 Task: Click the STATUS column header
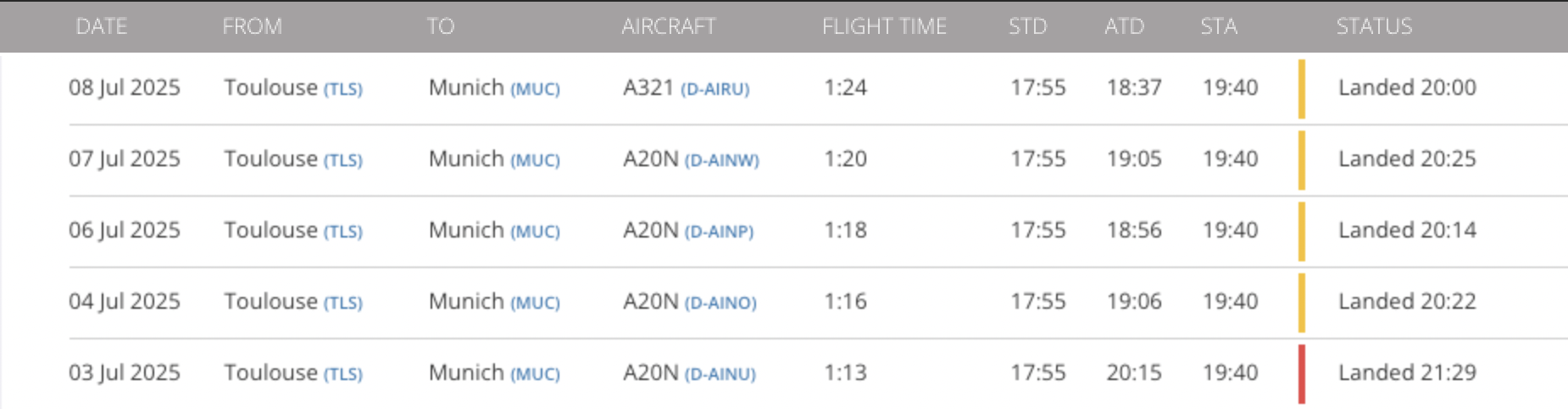tap(1373, 26)
